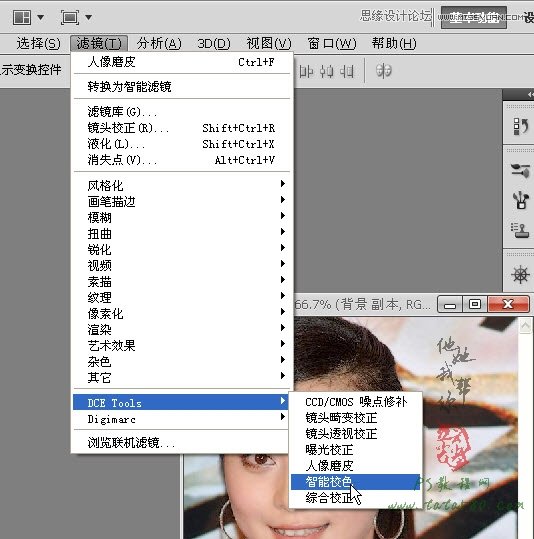The image size is (534, 539).
Task: Minimize the 背景 副本 document window
Action: (450, 304)
